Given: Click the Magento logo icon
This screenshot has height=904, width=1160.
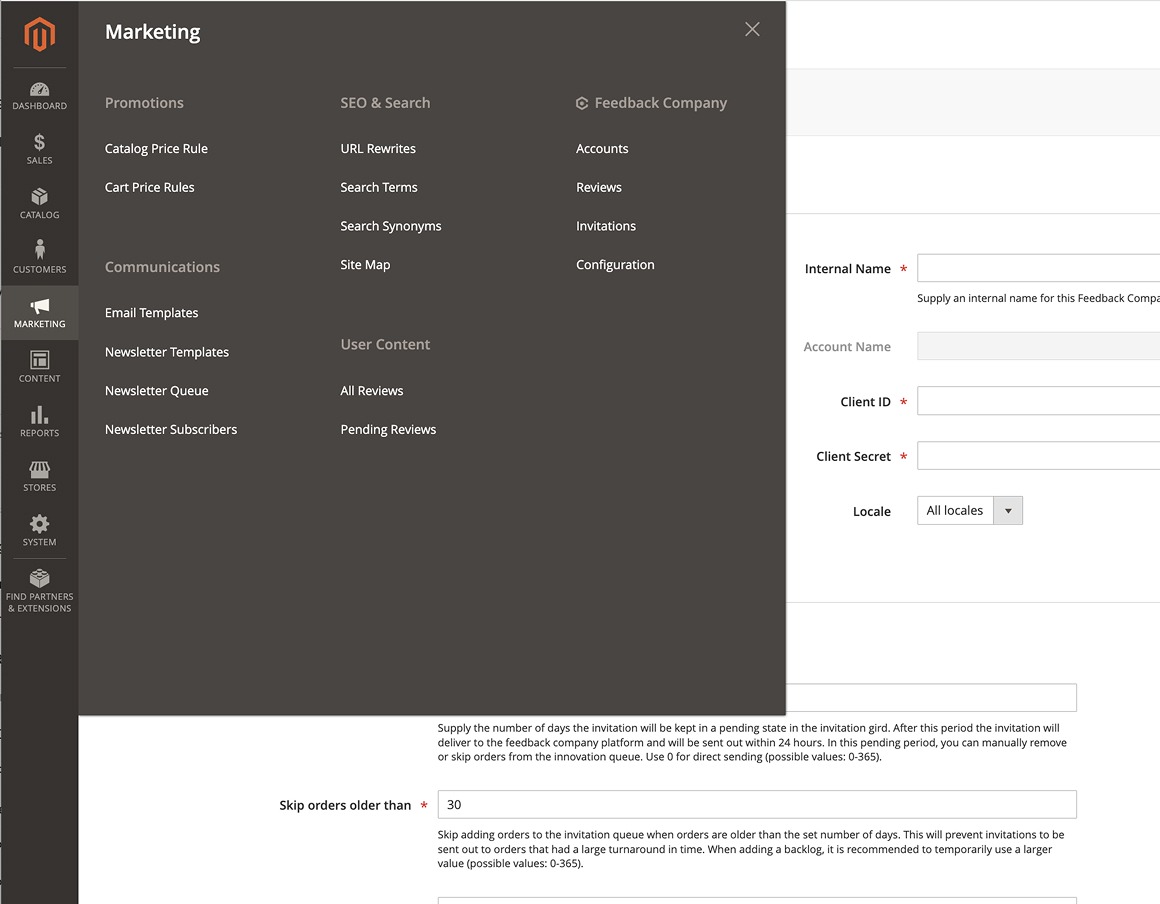Looking at the screenshot, I should (x=39, y=34).
